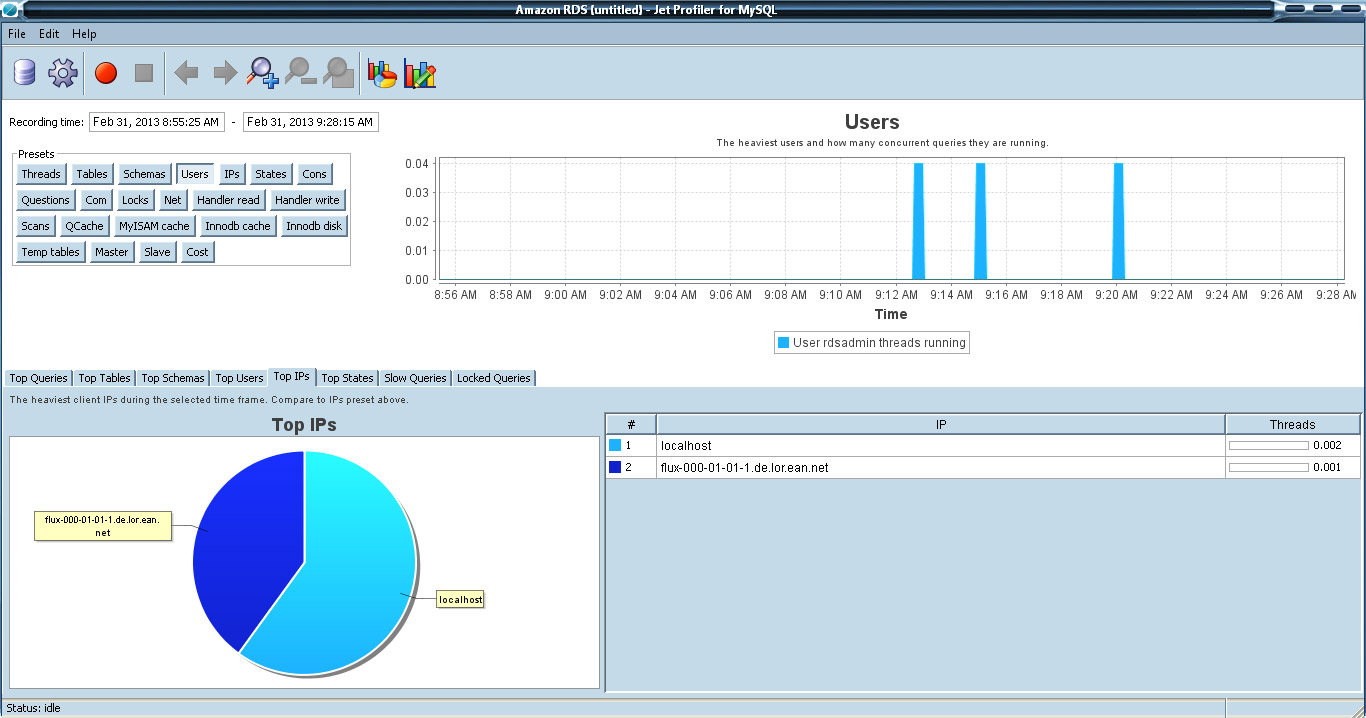The image size is (1366, 718).
Task: Select the Innodb cache preset
Action: pos(238,226)
